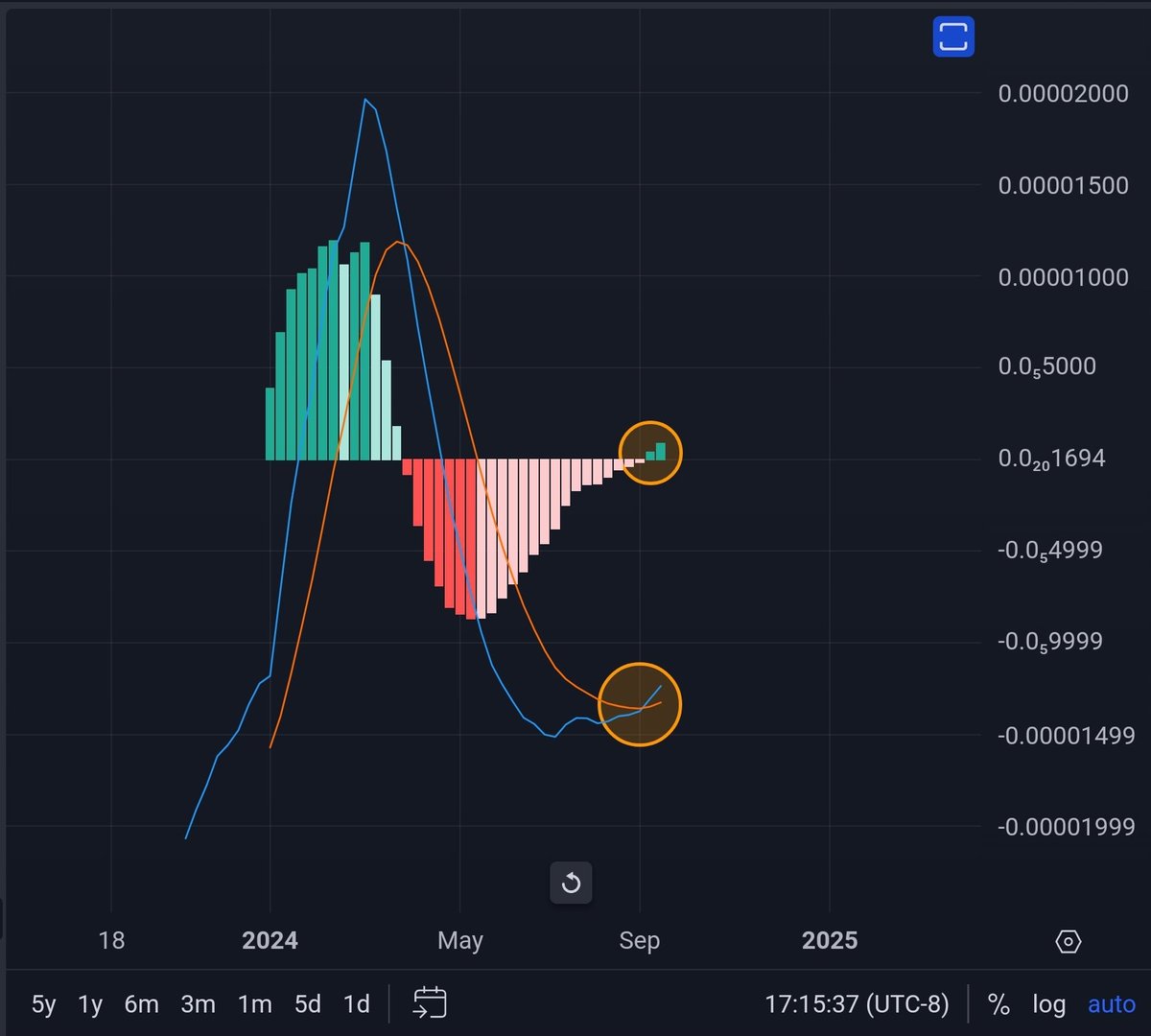Open chart settings hexagon icon
The image size is (1151, 1036).
pyautogui.click(x=1068, y=941)
